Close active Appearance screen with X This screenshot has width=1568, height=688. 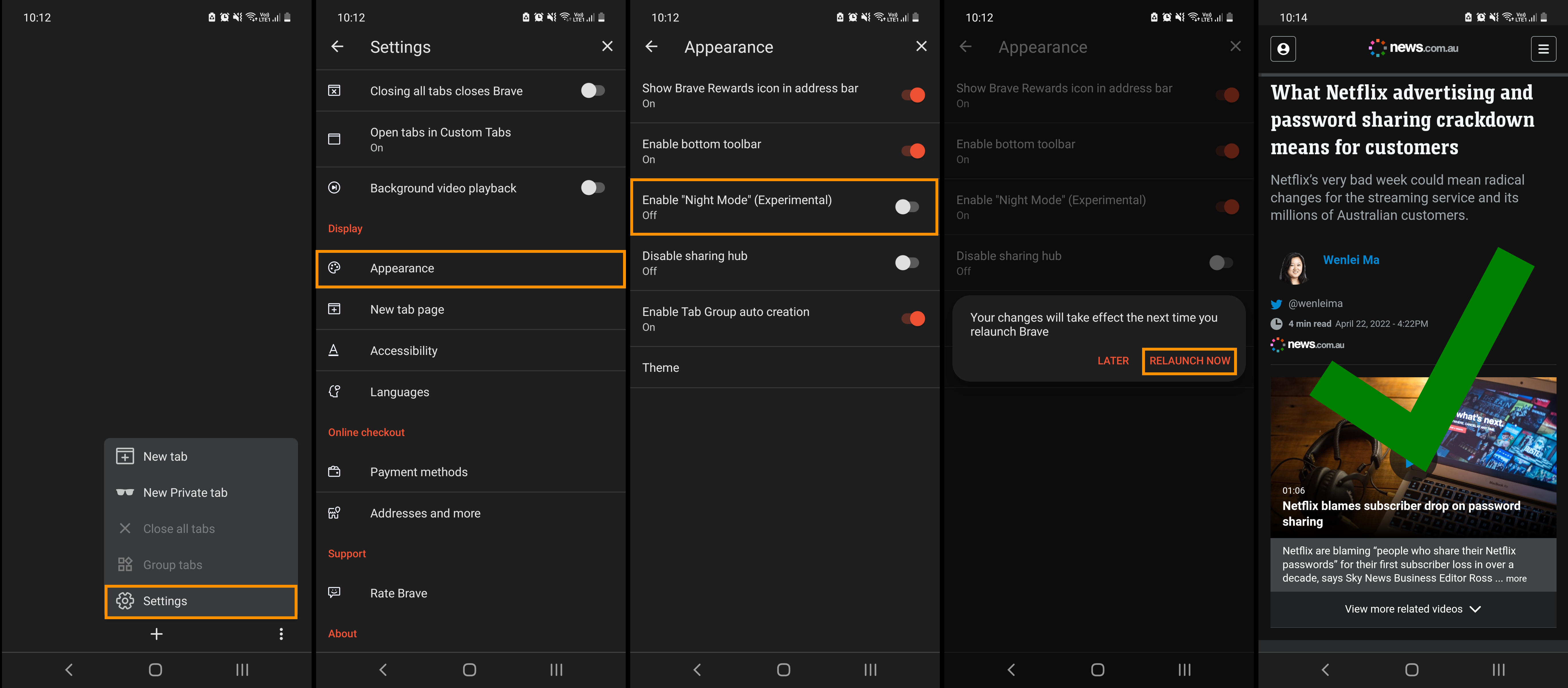click(x=921, y=46)
